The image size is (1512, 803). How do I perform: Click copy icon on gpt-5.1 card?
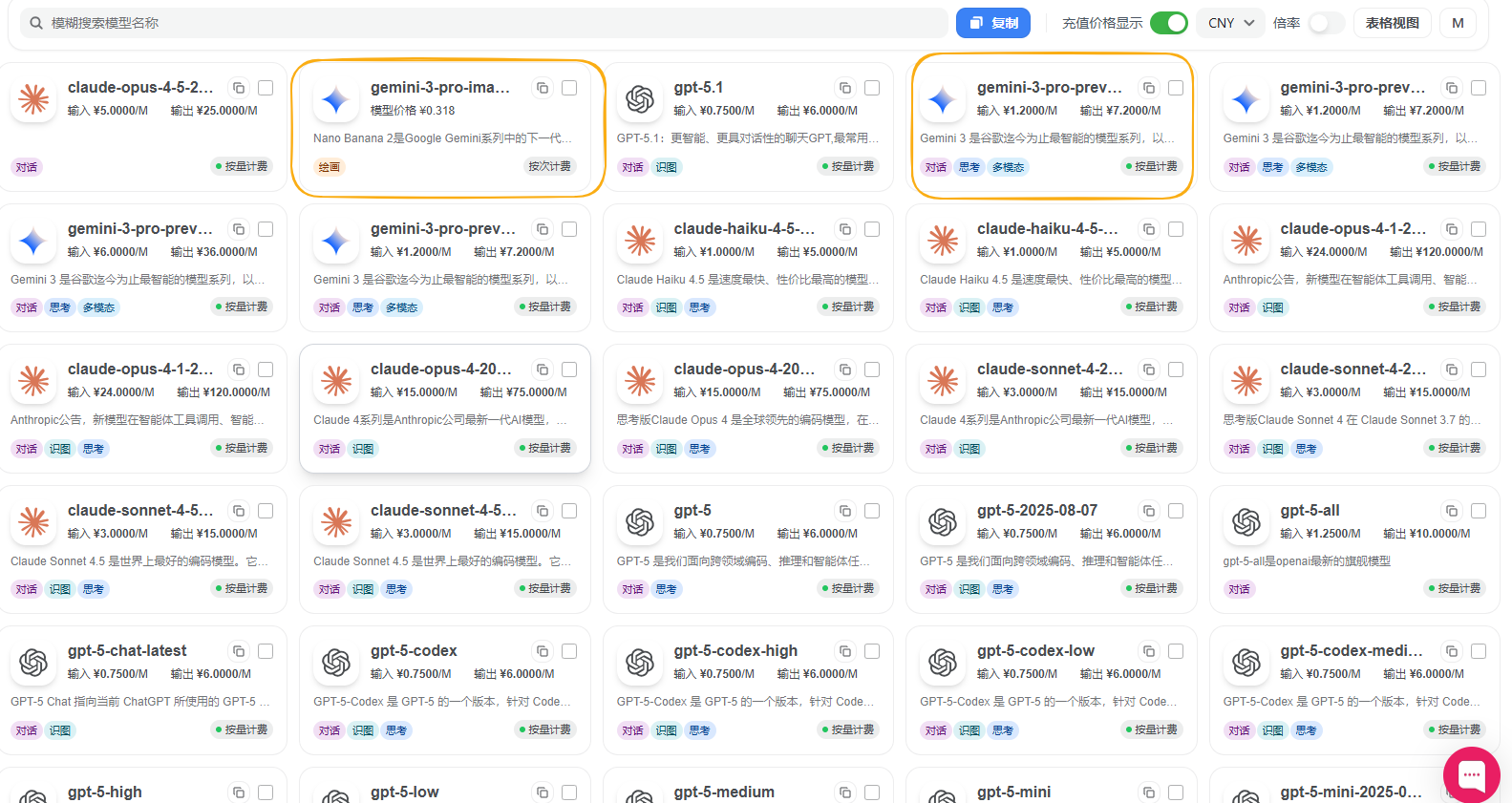[x=845, y=88]
